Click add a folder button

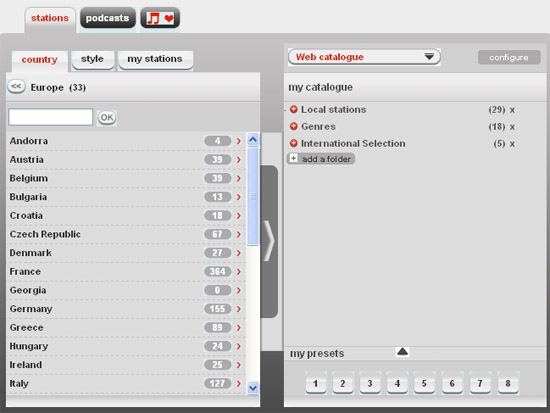pyautogui.click(x=321, y=159)
